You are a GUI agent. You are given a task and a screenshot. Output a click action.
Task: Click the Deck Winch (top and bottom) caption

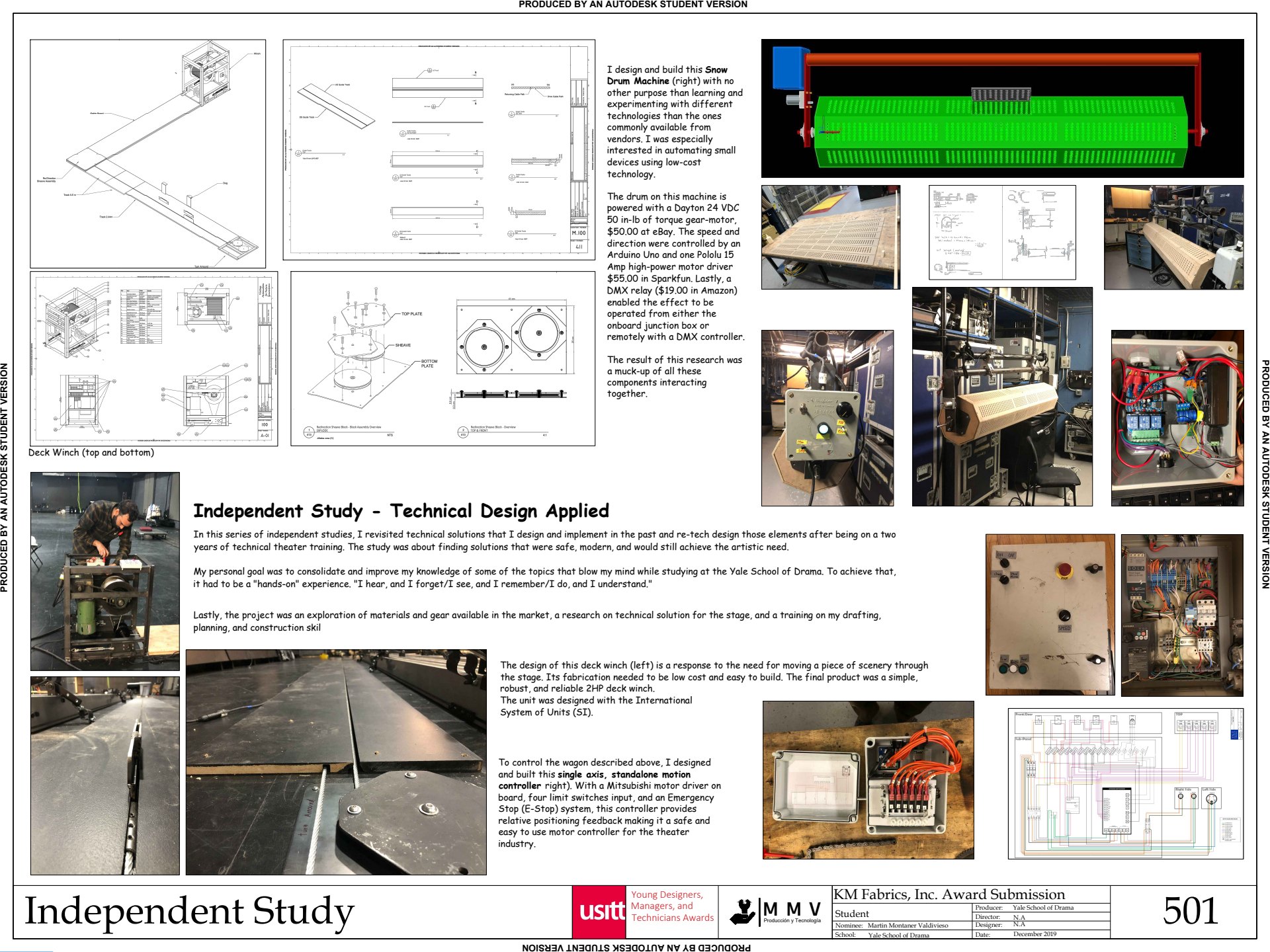point(91,453)
